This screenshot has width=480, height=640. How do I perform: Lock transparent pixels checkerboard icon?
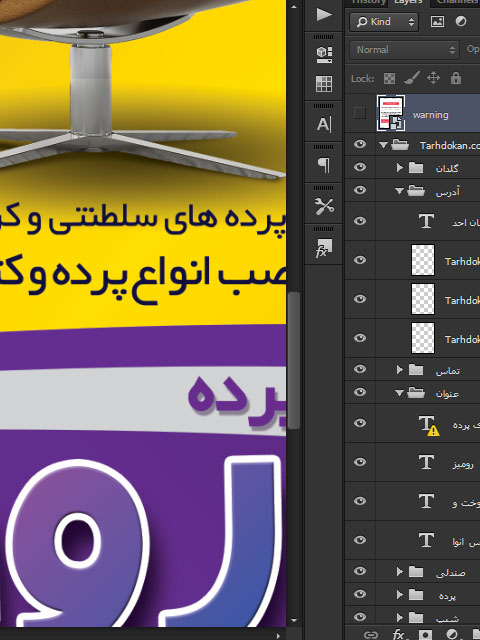click(389, 78)
